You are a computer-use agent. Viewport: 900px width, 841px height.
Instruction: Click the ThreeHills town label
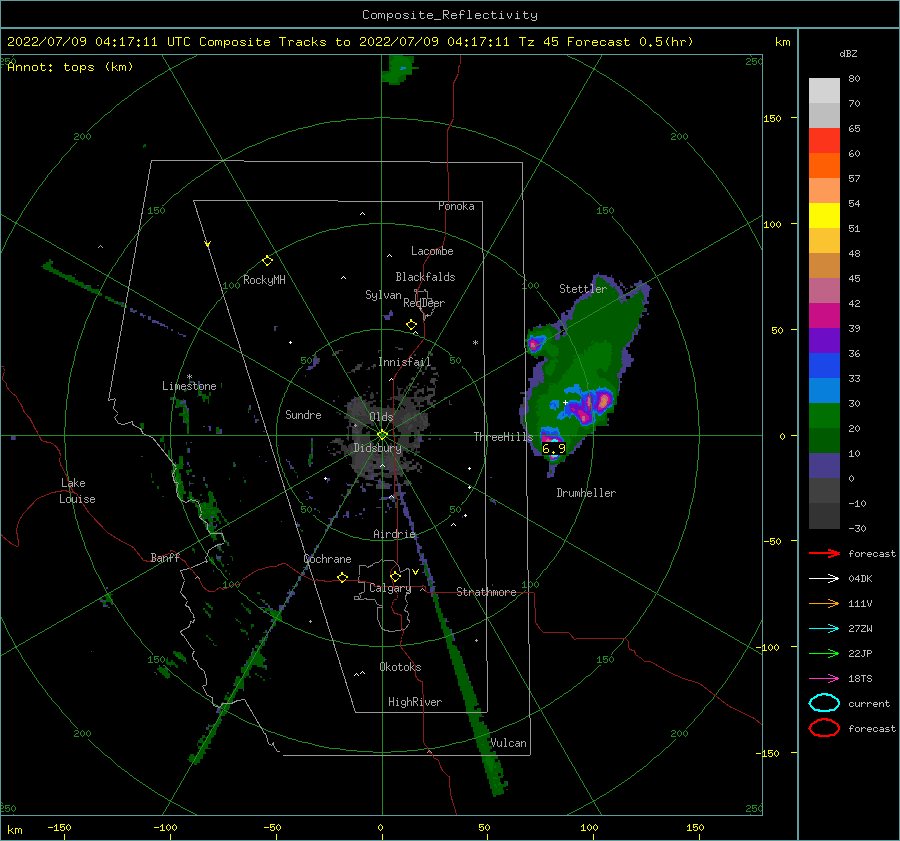click(x=503, y=437)
